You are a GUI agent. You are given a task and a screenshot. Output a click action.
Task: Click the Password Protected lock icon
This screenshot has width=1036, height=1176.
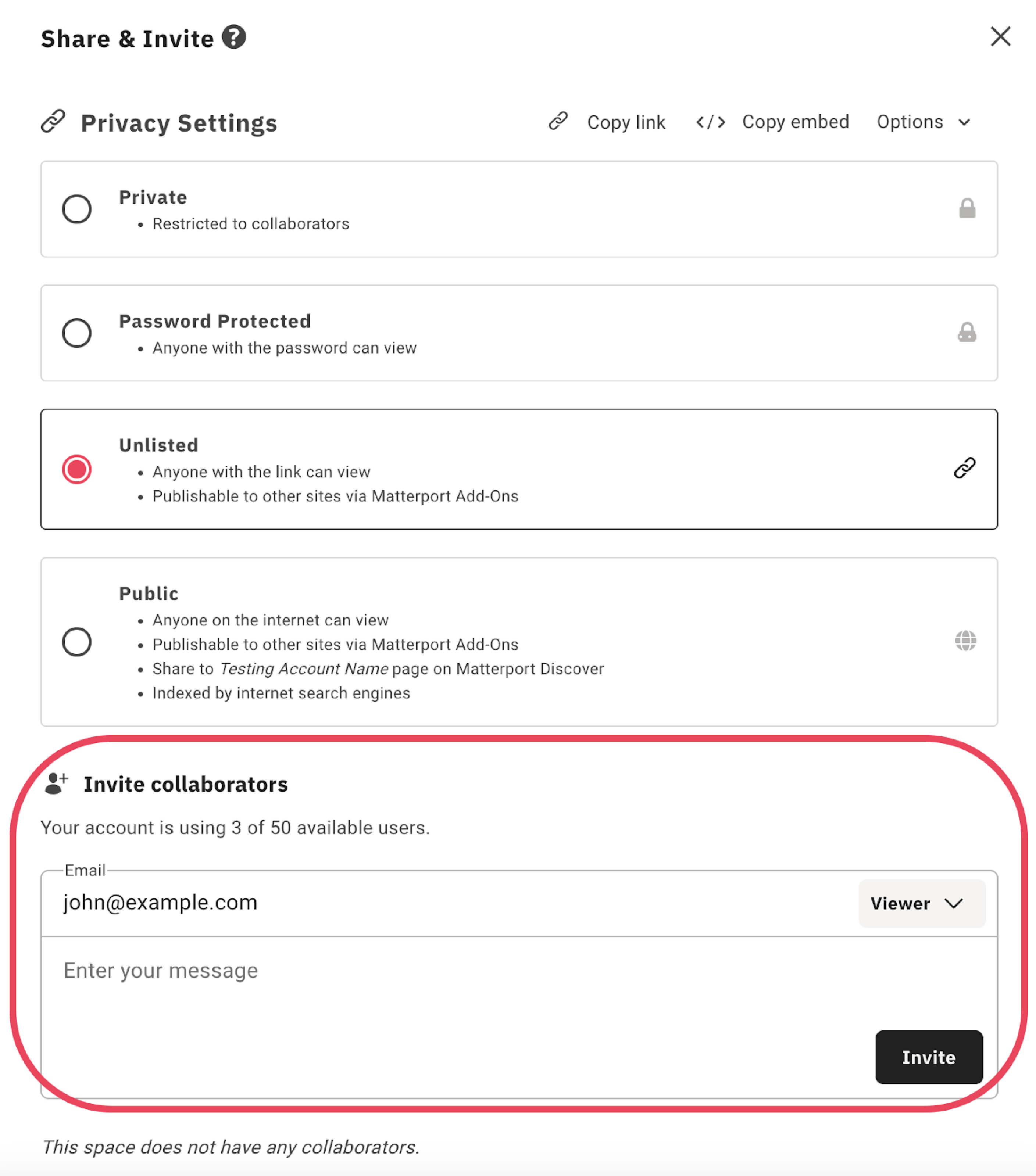coord(967,333)
